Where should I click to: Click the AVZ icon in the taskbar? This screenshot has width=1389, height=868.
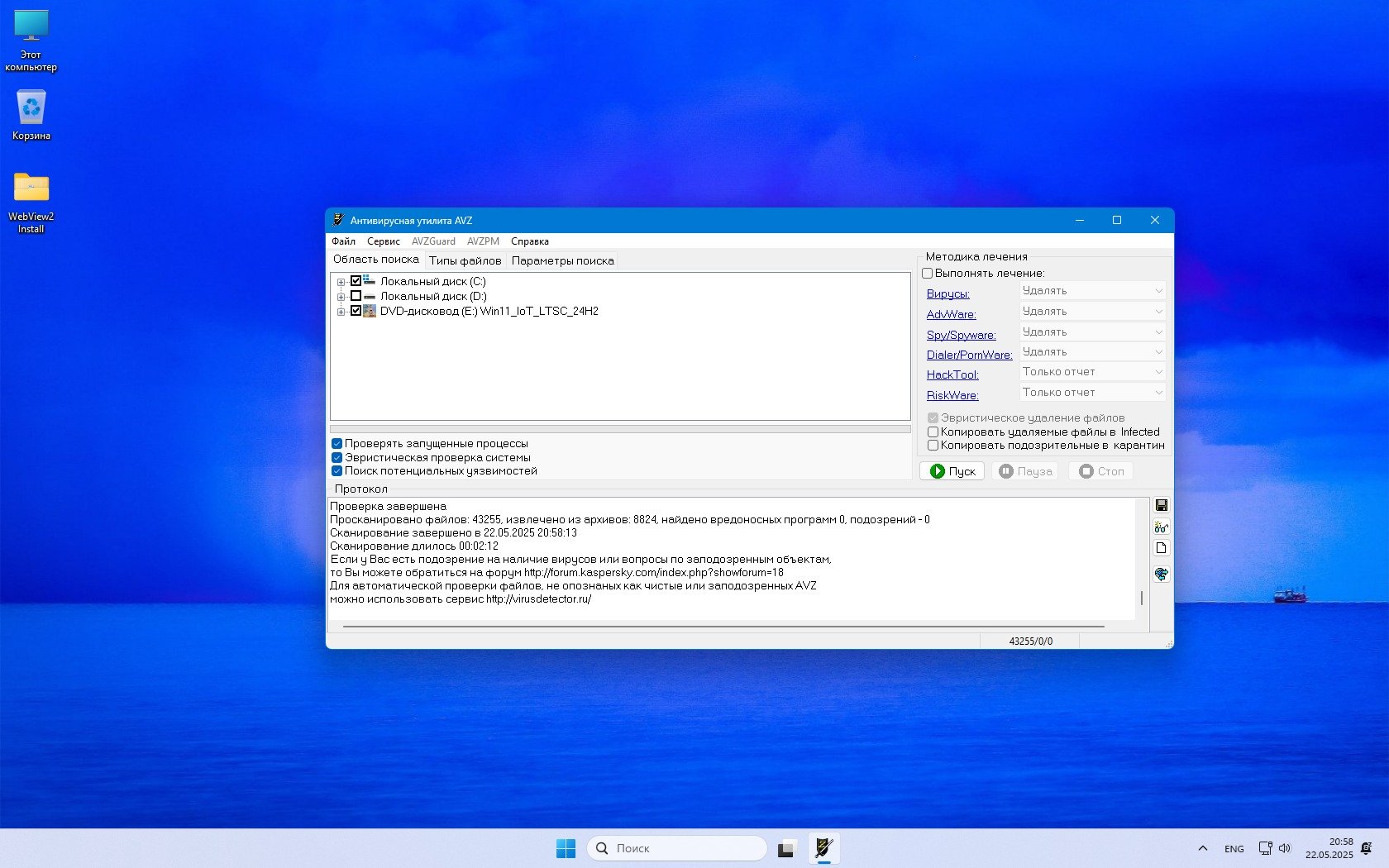click(x=823, y=848)
